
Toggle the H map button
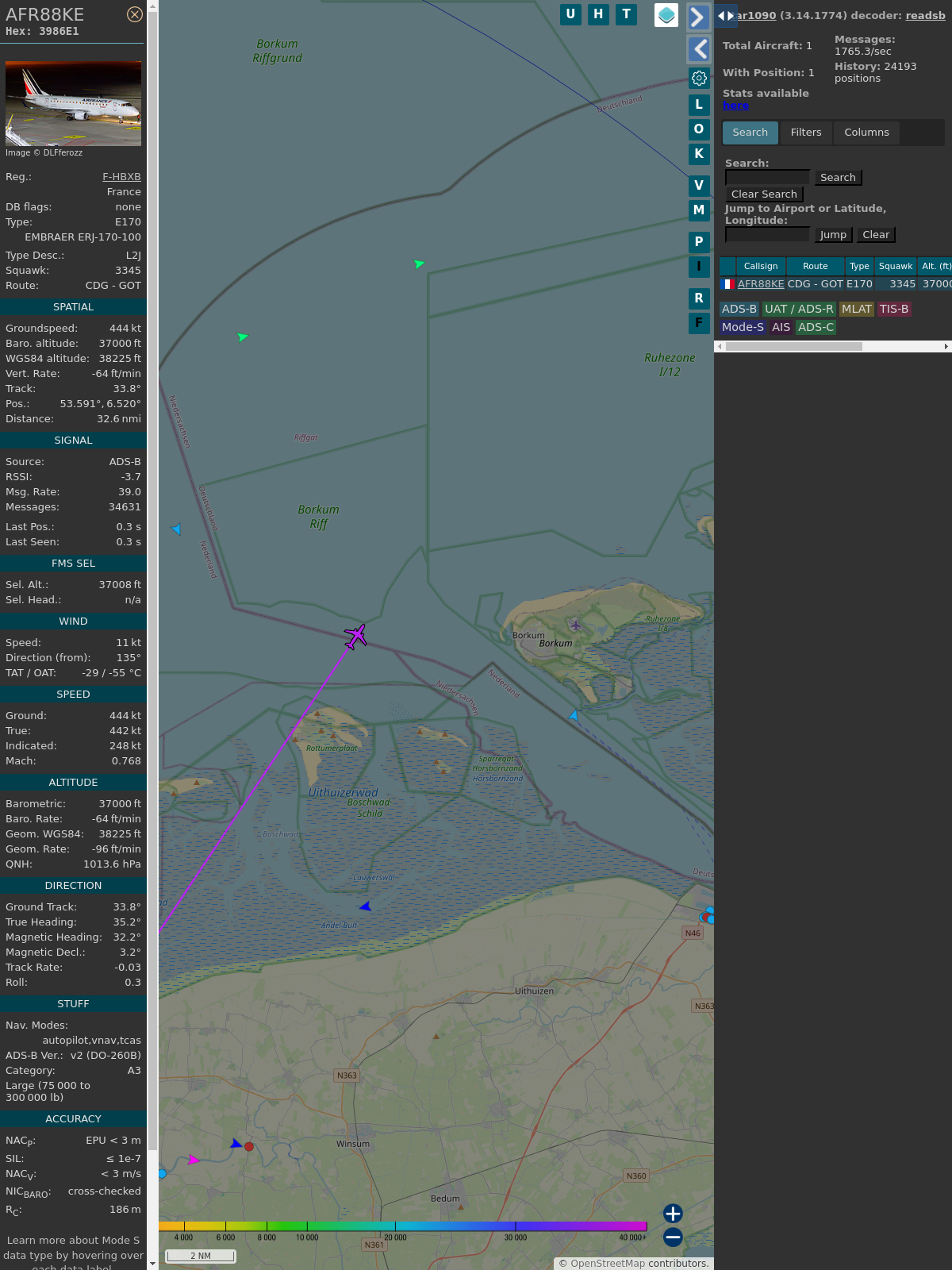click(x=598, y=14)
